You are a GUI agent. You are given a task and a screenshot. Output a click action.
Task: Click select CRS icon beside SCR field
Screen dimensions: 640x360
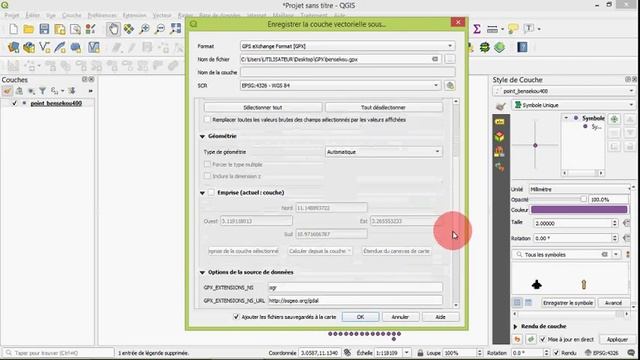[x=450, y=86]
